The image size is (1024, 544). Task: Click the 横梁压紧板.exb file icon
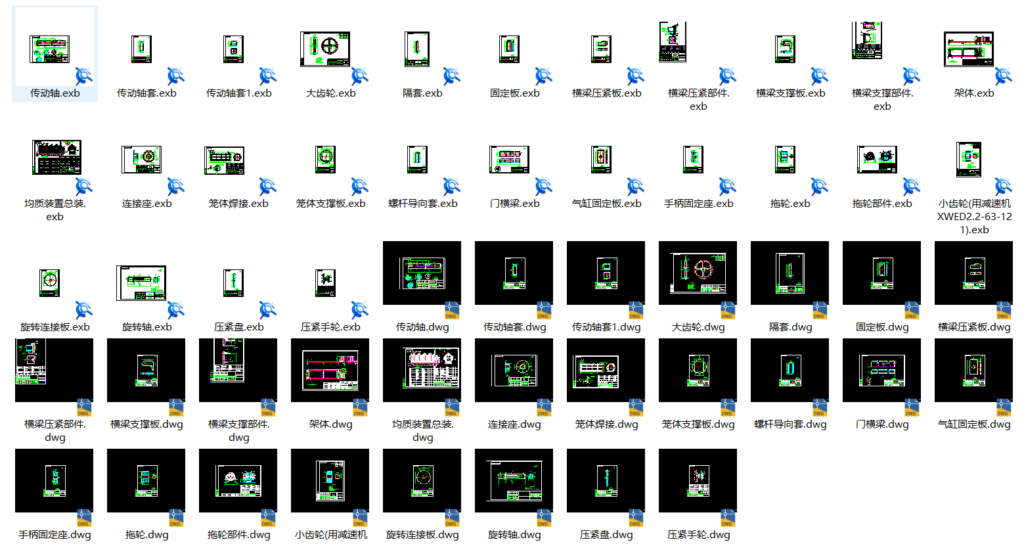[x=601, y=49]
